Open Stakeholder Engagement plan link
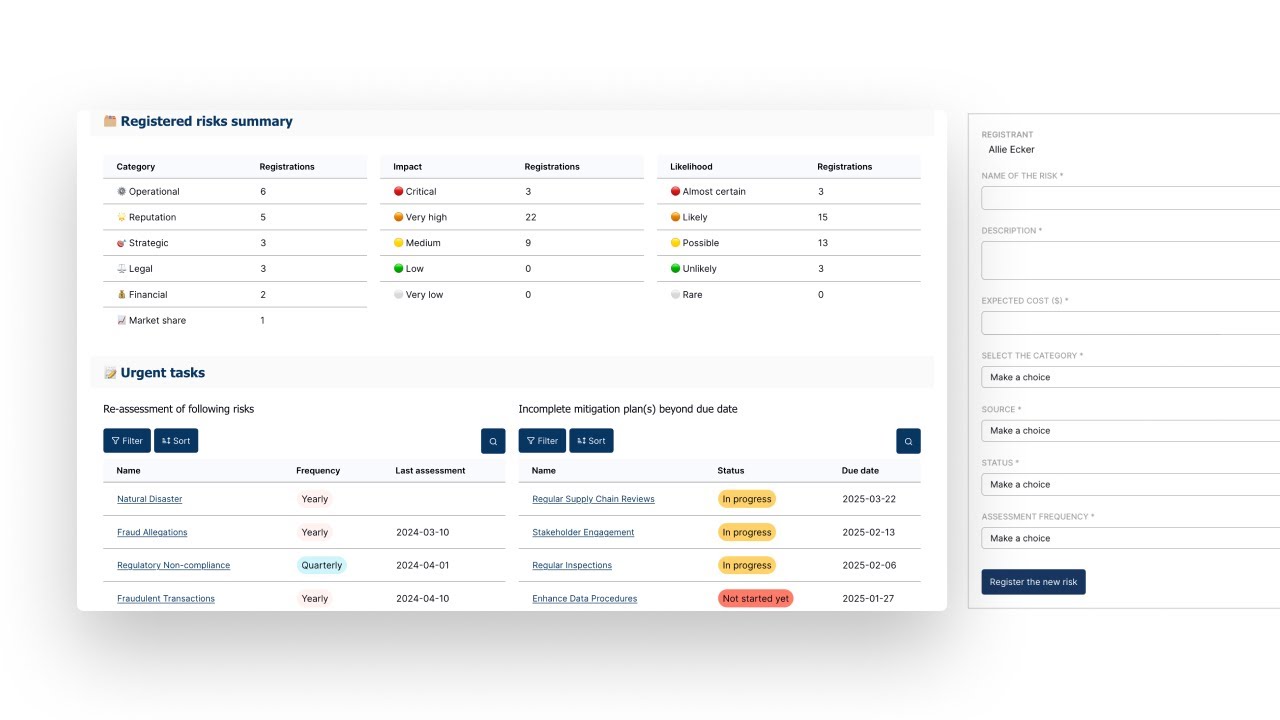The width and height of the screenshot is (1280, 720). (583, 532)
